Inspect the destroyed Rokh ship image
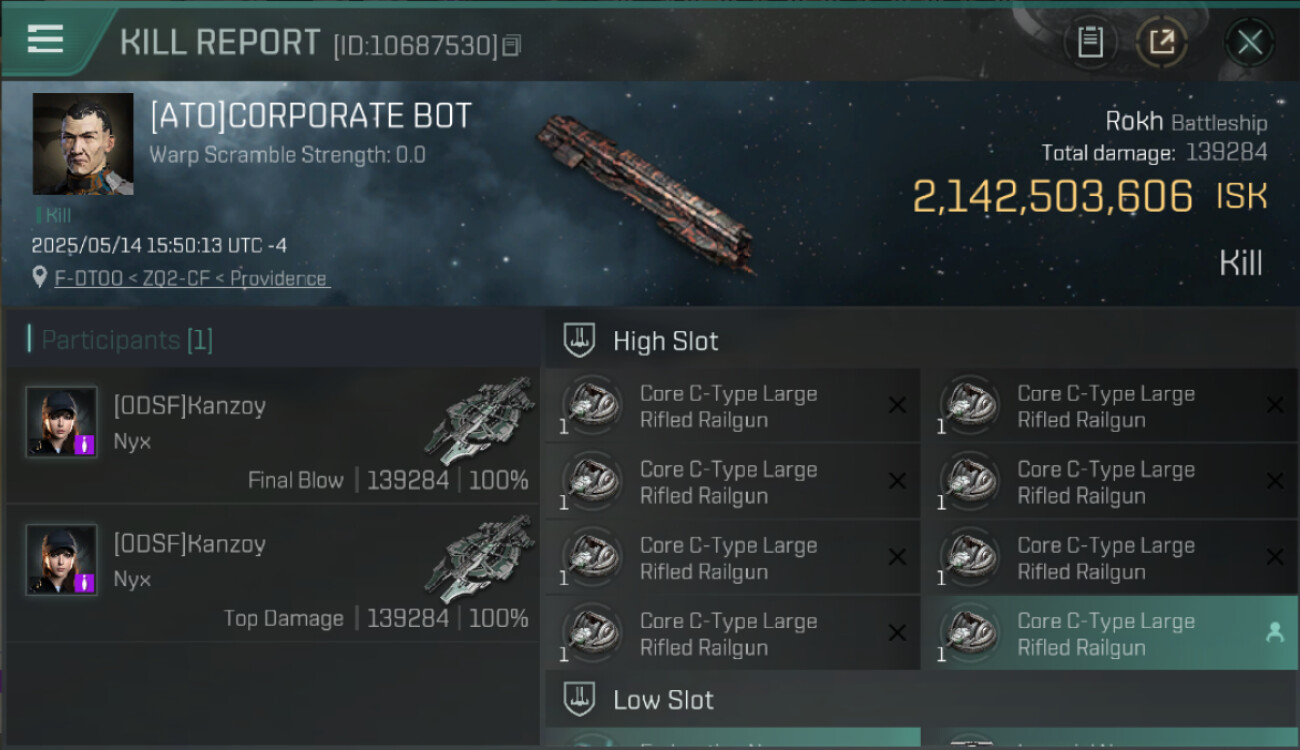Screen dimensions: 1300x750 [645, 192]
